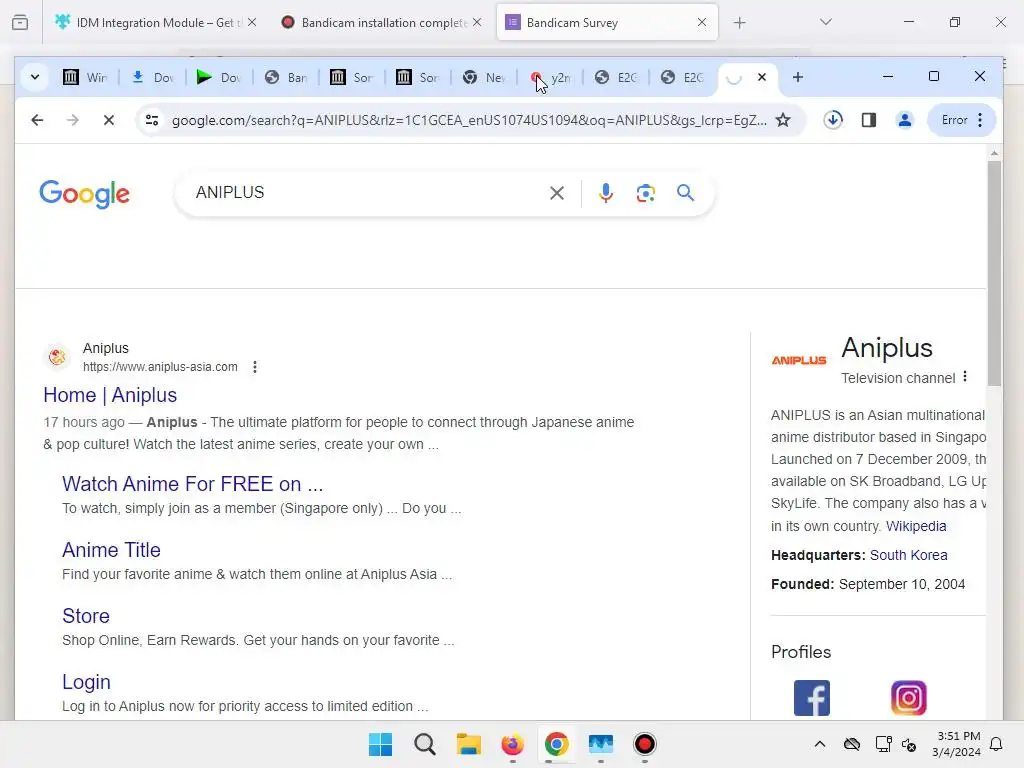Open File Explorer from the taskbar
The image size is (1024, 768).
[468, 744]
